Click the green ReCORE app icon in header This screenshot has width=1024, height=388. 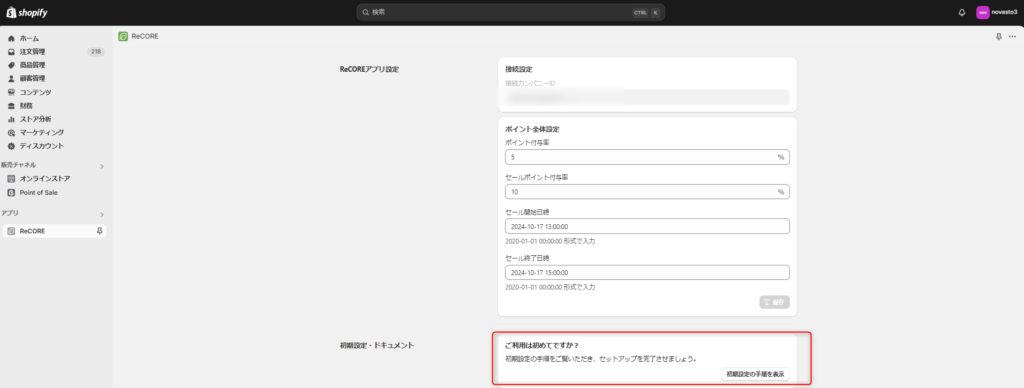pos(123,37)
